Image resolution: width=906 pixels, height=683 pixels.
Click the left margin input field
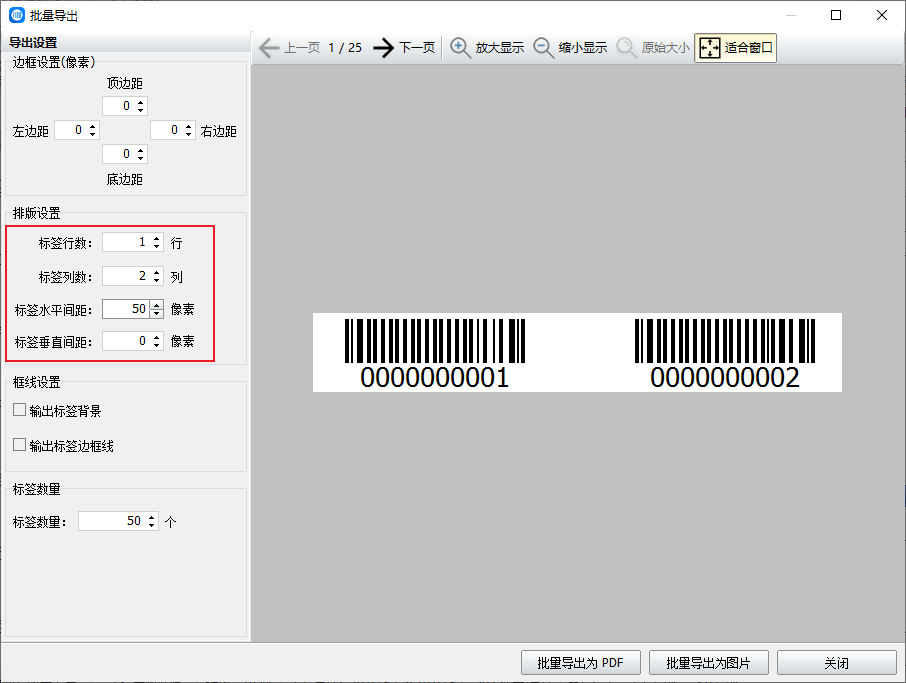pyautogui.click(x=70, y=130)
